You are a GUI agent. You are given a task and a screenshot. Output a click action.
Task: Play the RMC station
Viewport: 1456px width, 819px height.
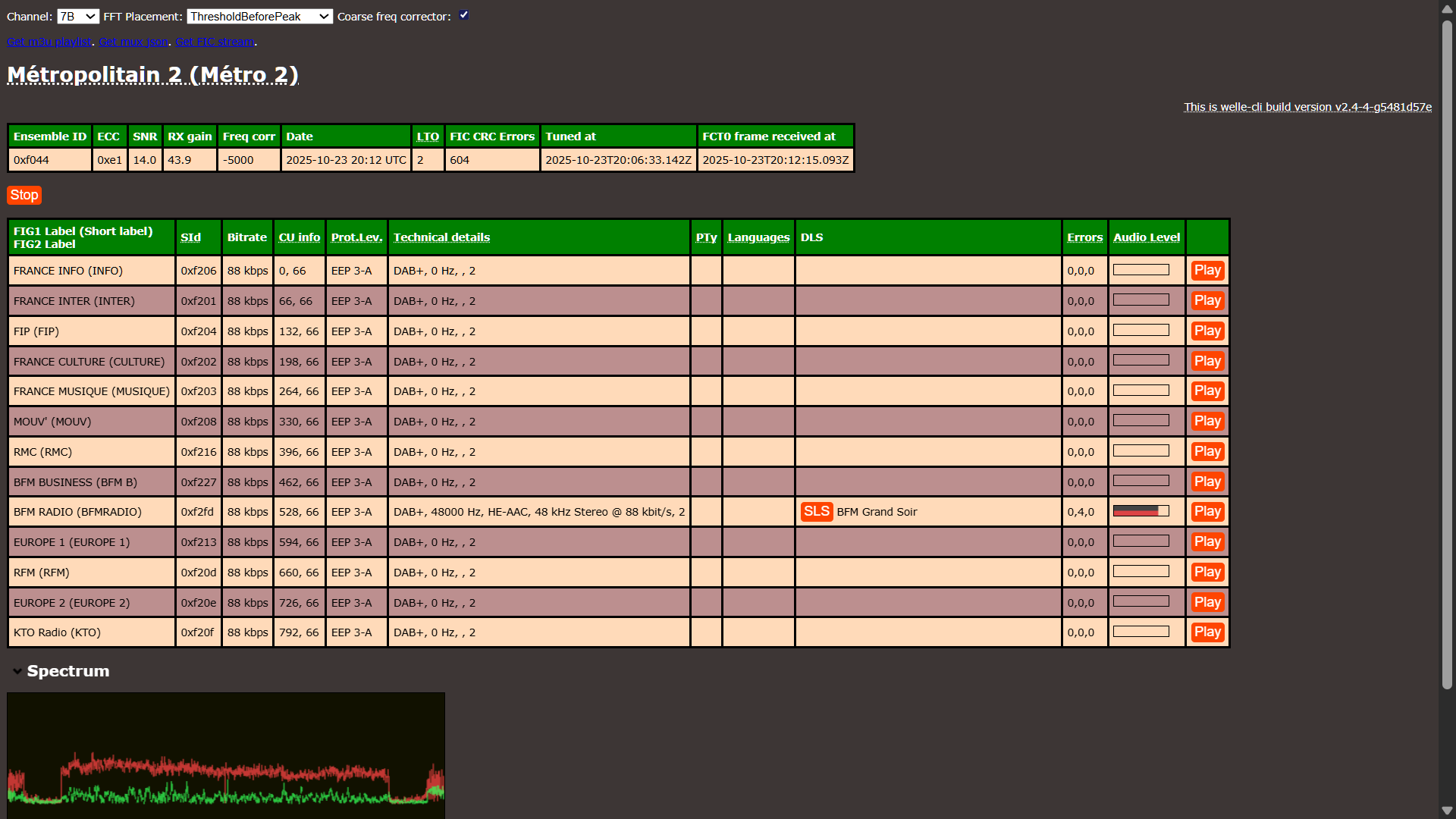click(x=1207, y=452)
